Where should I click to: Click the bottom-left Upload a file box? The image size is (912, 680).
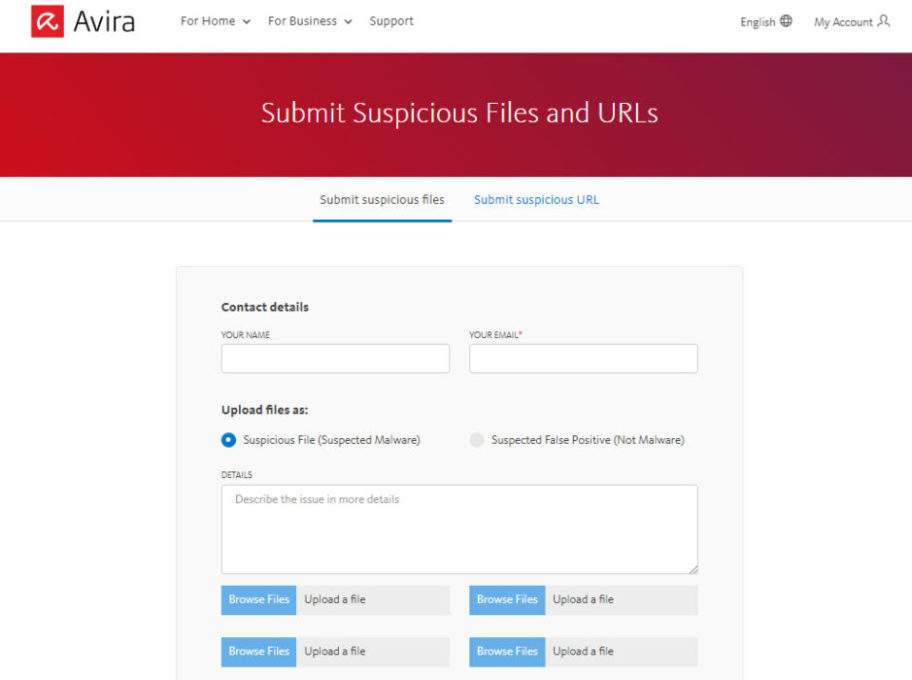pyautogui.click(x=373, y=651)
